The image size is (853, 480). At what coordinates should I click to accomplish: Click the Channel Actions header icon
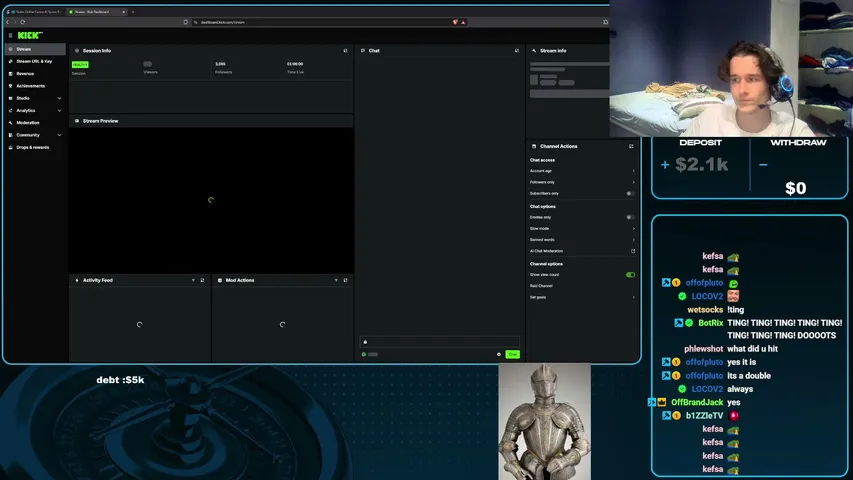pyautogui.click(x=534, y=146)
